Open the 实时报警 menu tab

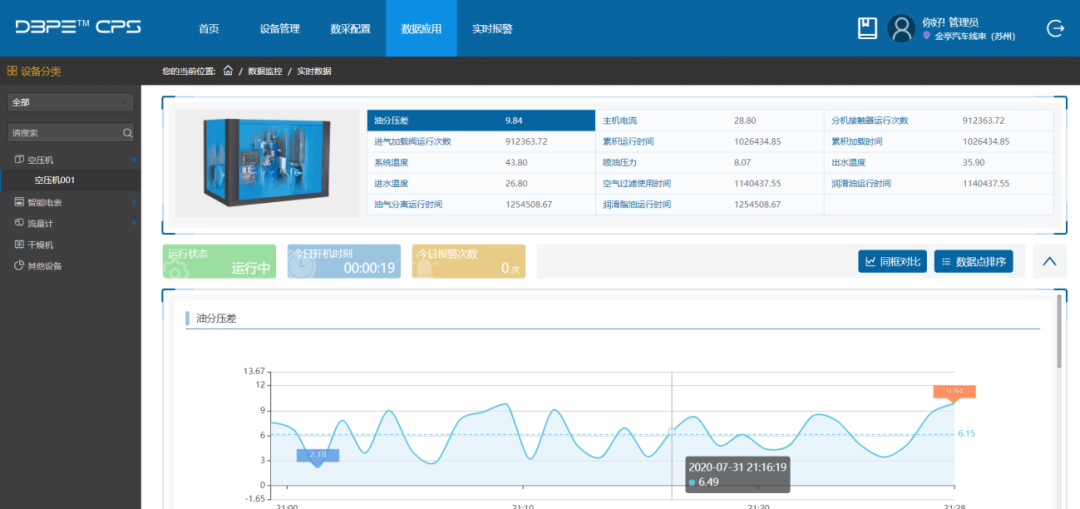pyautogui.click(x=492, y=29)
